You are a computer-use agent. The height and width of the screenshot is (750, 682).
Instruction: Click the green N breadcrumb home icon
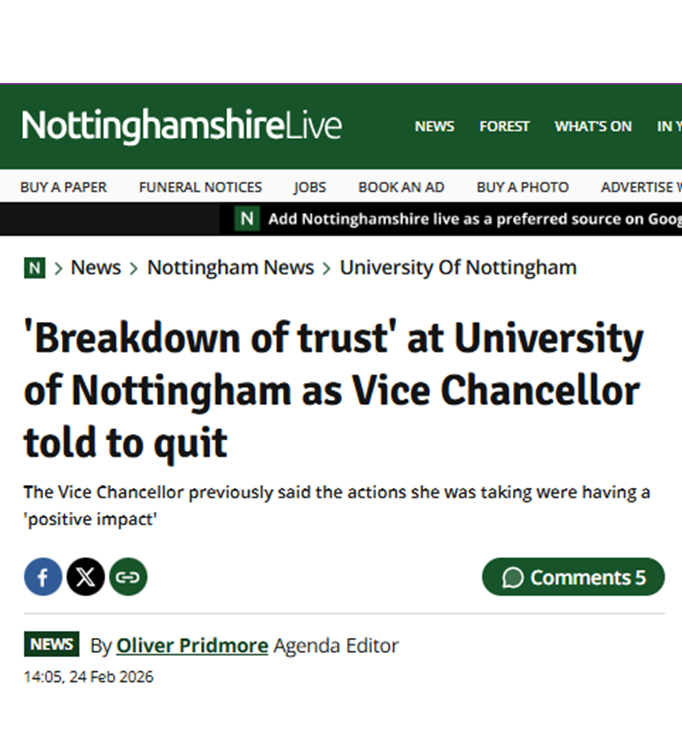(35, 268)
